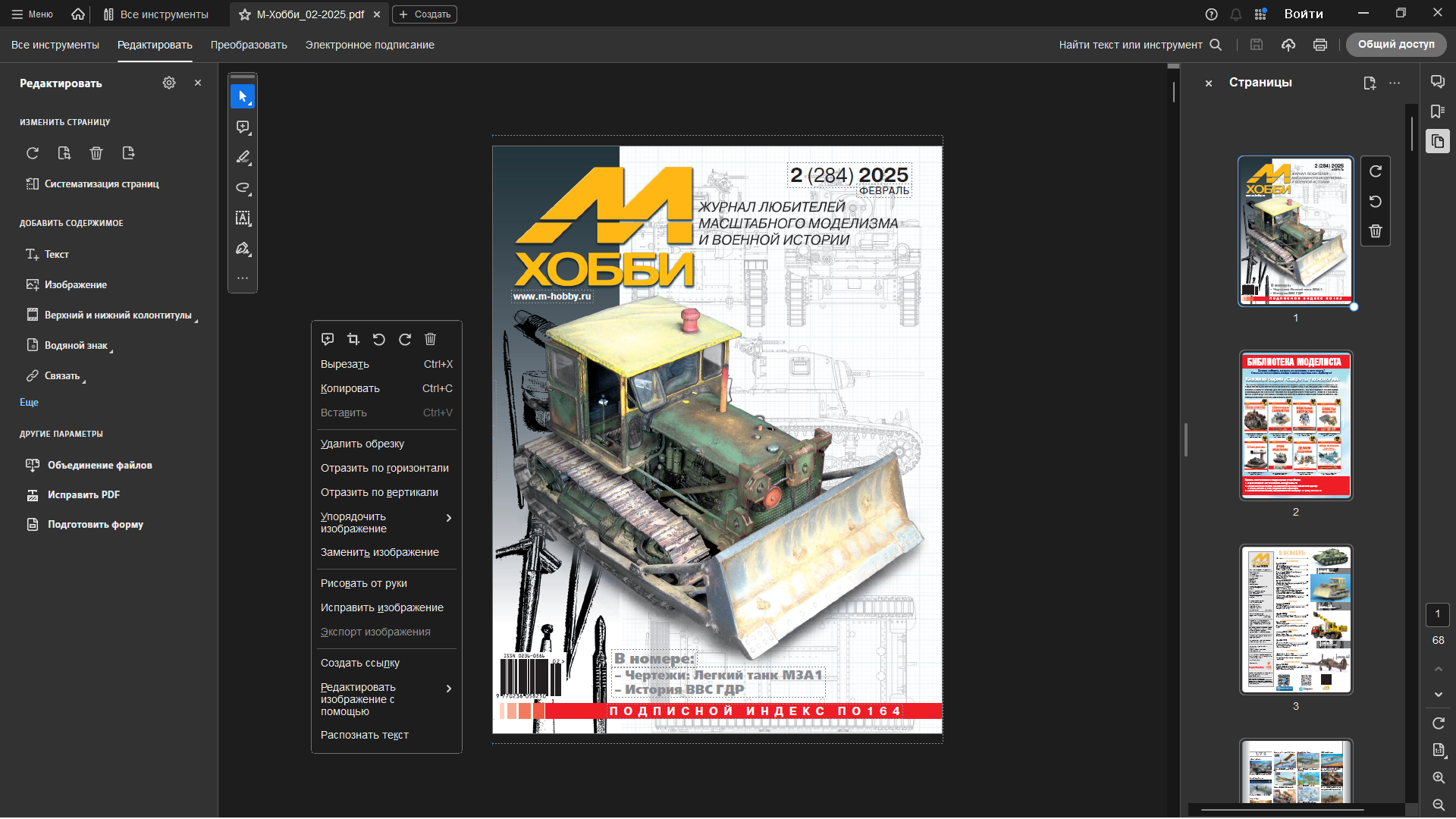Select the text box selection tool
The height and width of the screenshot is (819, 1456).
(x=243, y=218)
